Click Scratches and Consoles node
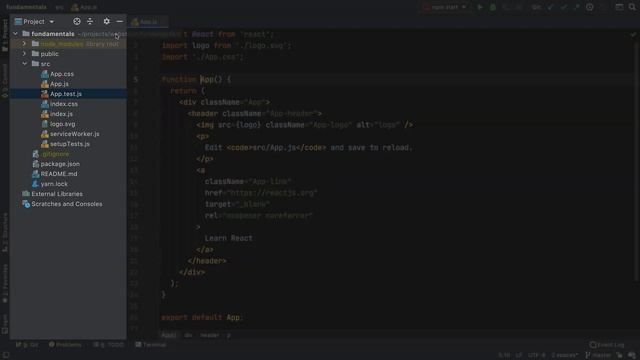This screenshot has width=640, height=360. coord(67,204)
